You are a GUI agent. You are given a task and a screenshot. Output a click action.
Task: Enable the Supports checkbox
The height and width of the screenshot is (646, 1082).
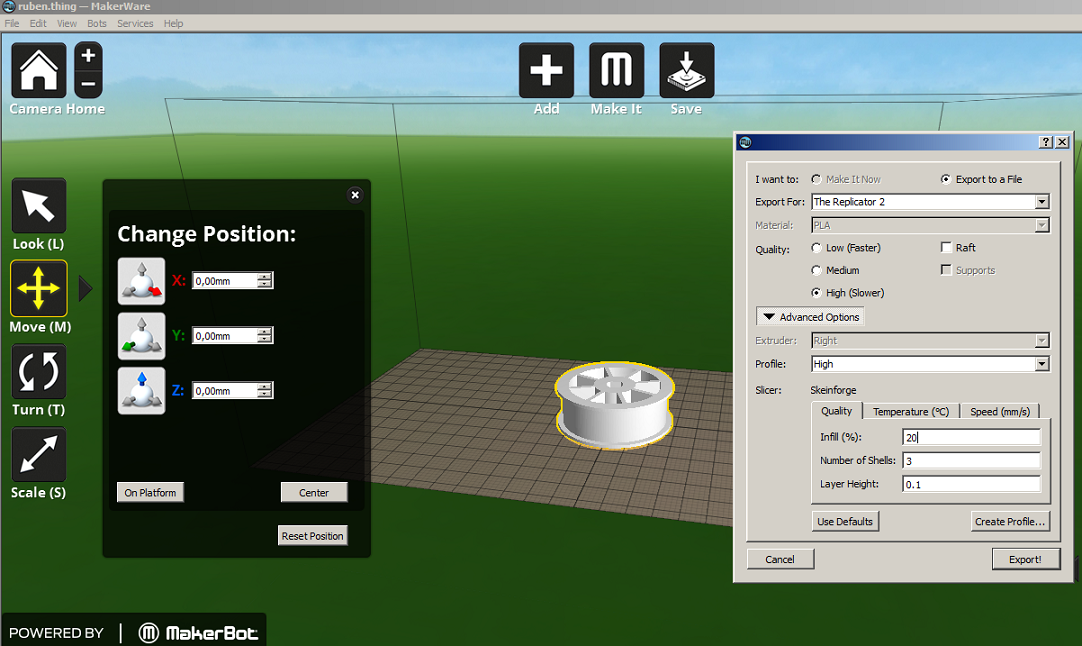pyautogui.click(x=946, y=270)
